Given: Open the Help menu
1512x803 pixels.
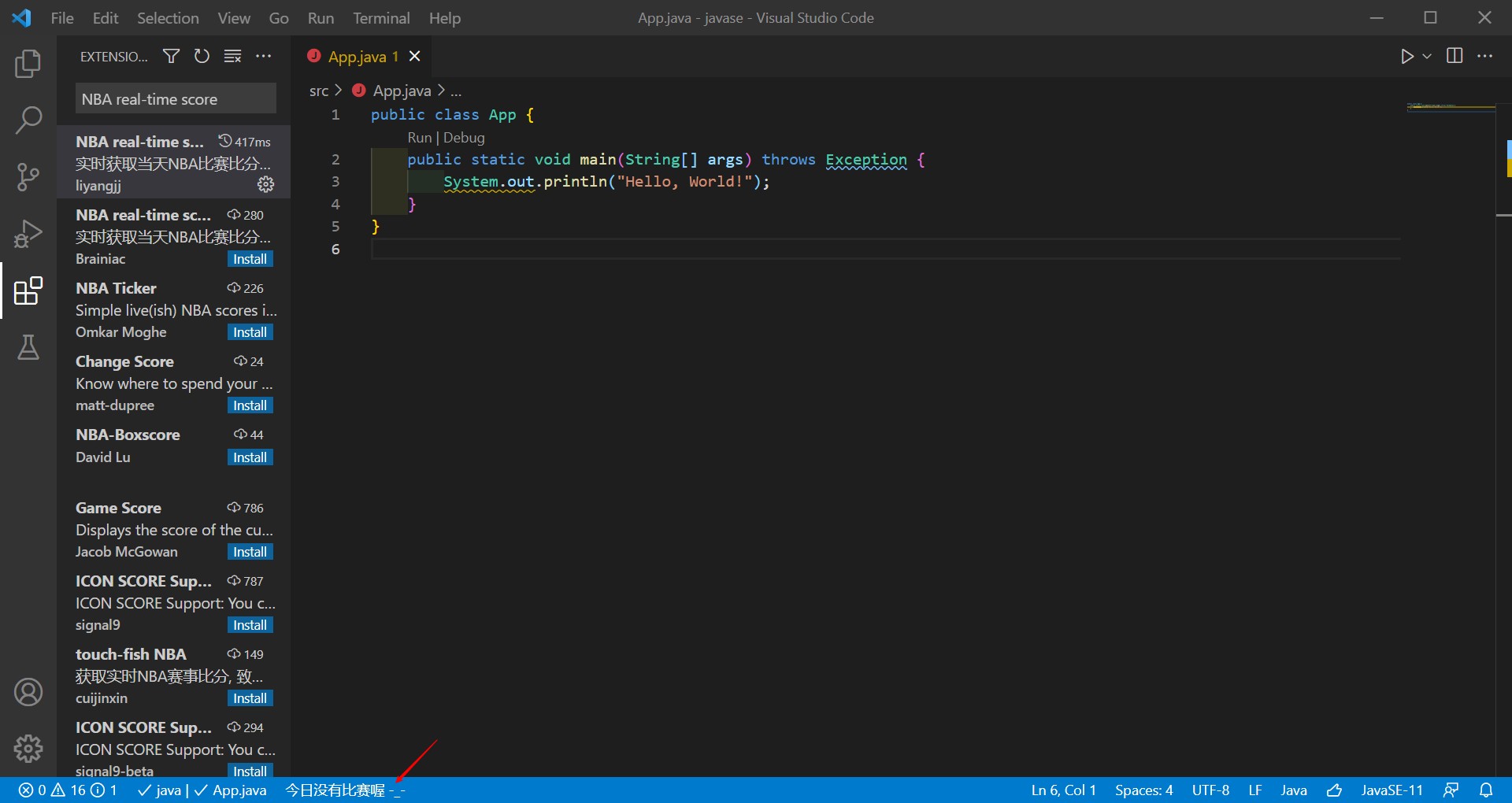Looking at the screenshot, I should tap(445, 17).
